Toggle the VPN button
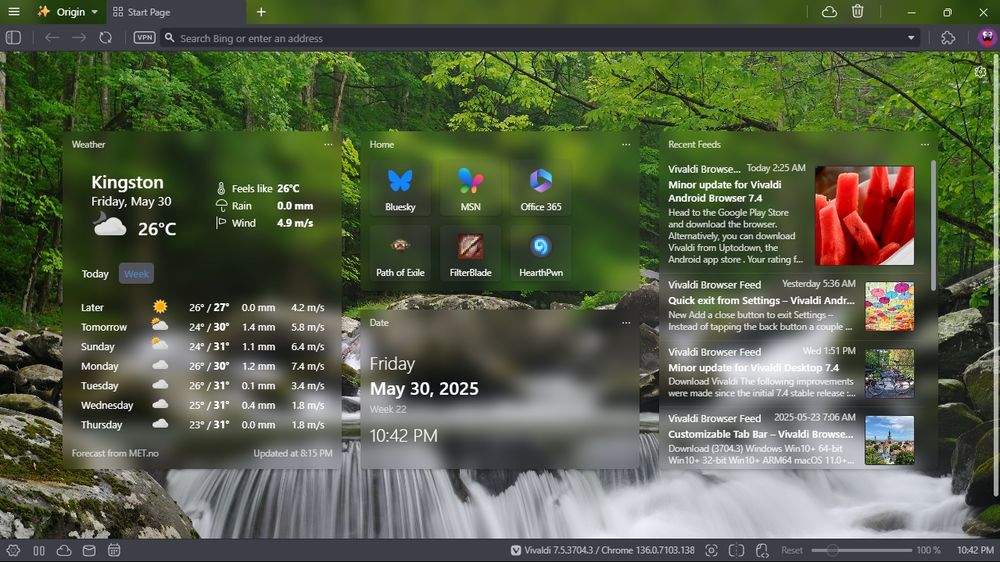Image resolution: width=1000 pixels, height=562 pixels. pyautogui.click(x=145, y=38)
